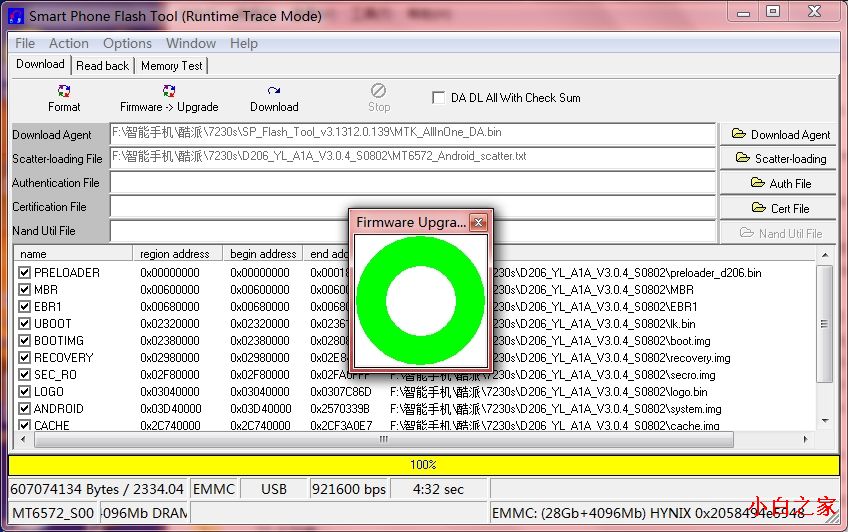848x532 pixels.
Task: Uncheck the PRELOADER partition checkbox
Action: 24,272
